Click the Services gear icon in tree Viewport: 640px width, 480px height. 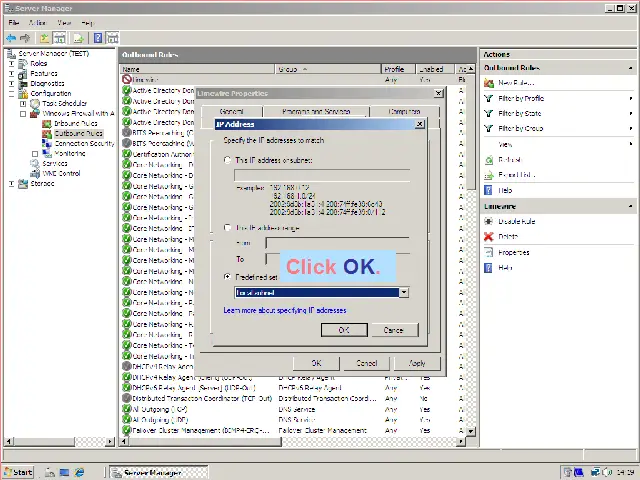point(35,164)
